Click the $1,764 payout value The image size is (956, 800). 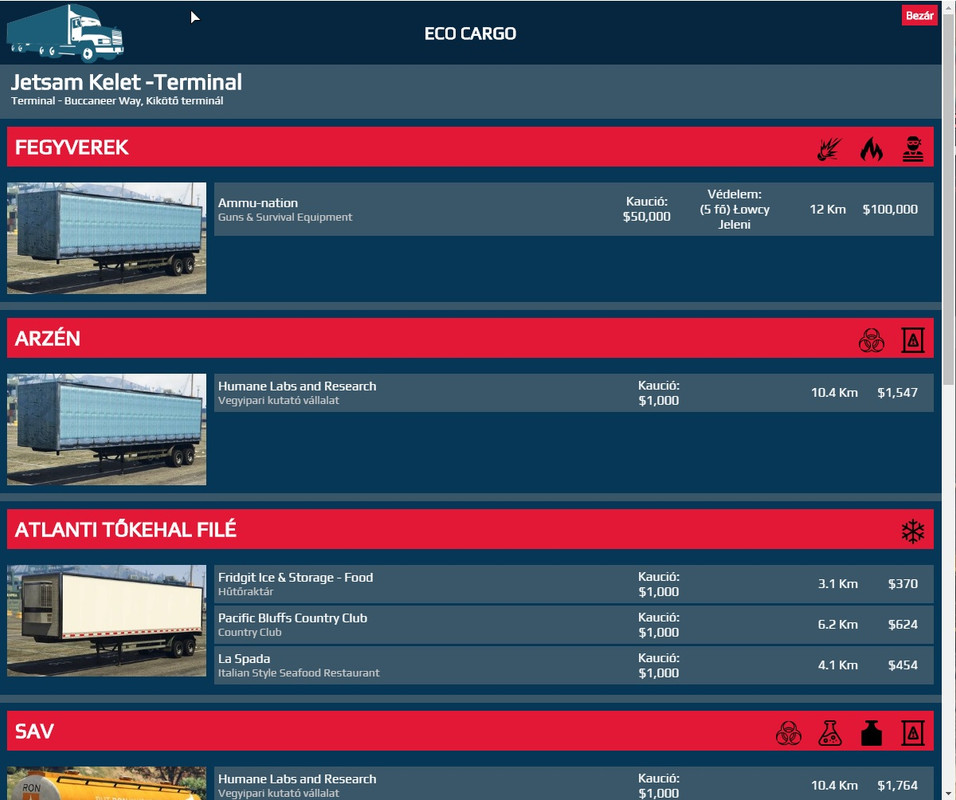897,785
